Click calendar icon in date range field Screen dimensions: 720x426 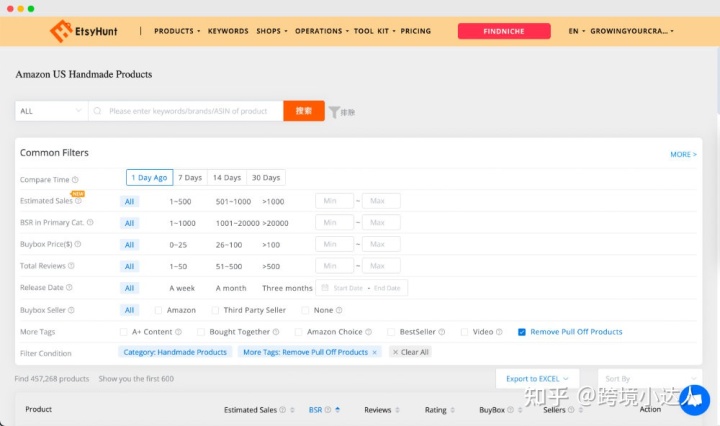pyautogui.click(x=325, y=288)
